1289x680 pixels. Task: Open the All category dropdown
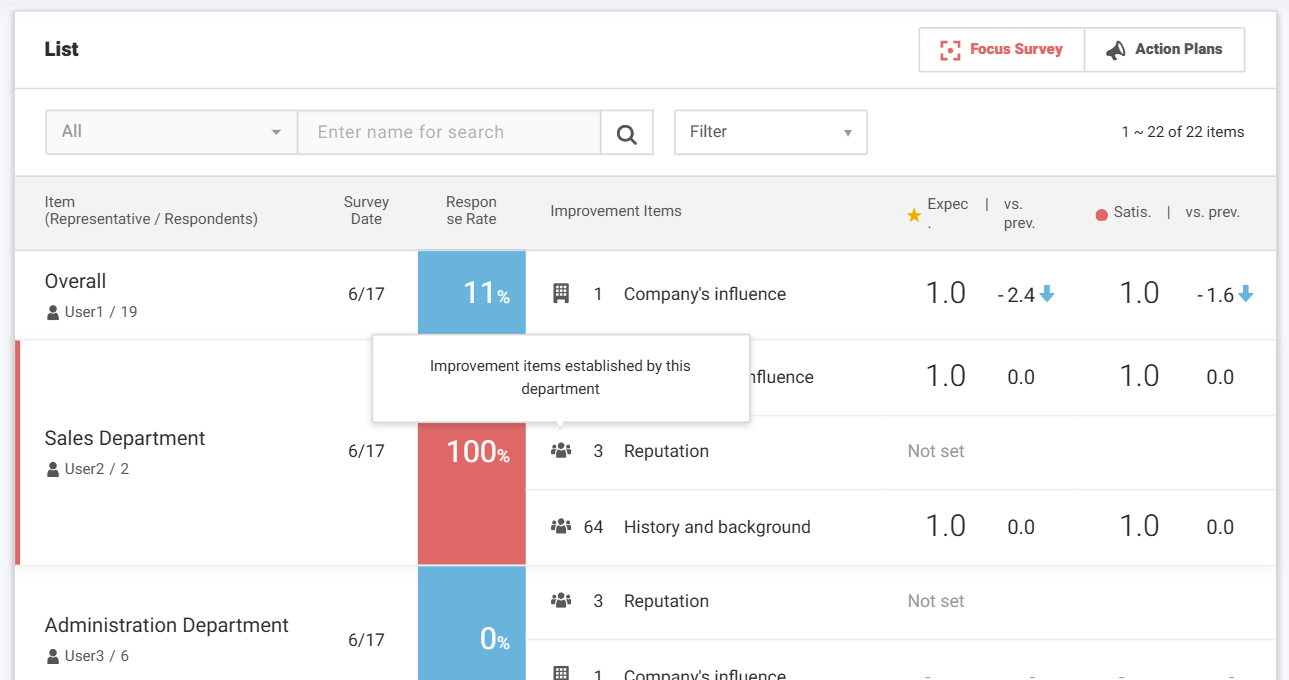(171, 132)
